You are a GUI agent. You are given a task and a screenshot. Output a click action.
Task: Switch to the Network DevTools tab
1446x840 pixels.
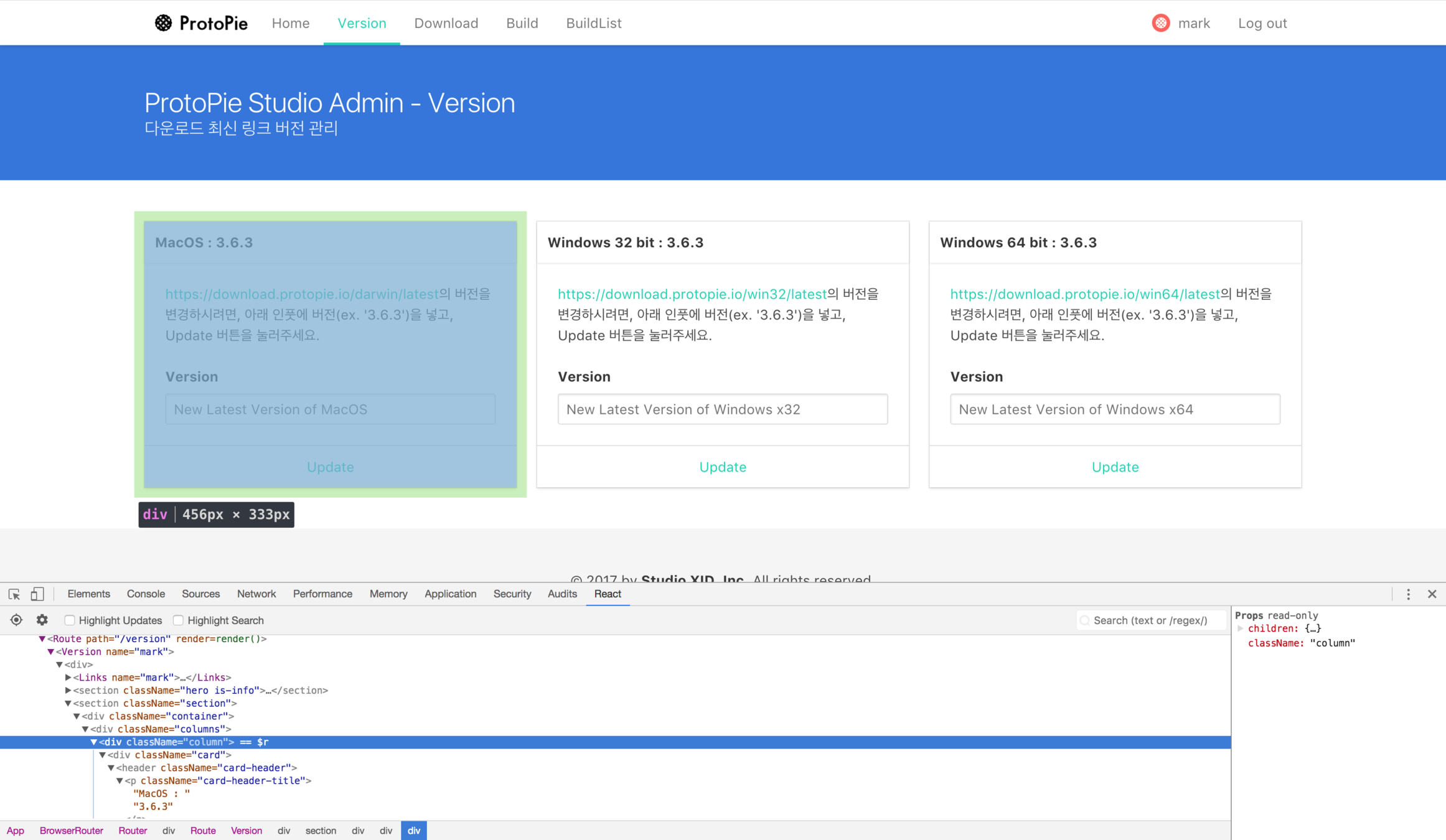pos(256,594)
